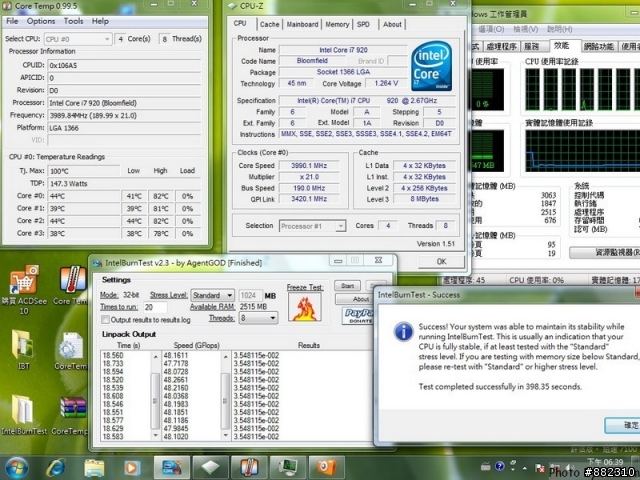Image resolution: width=640 pixels, height=480 pixels.
Task: Click the Times to run input field
Action: coord(154,307)
